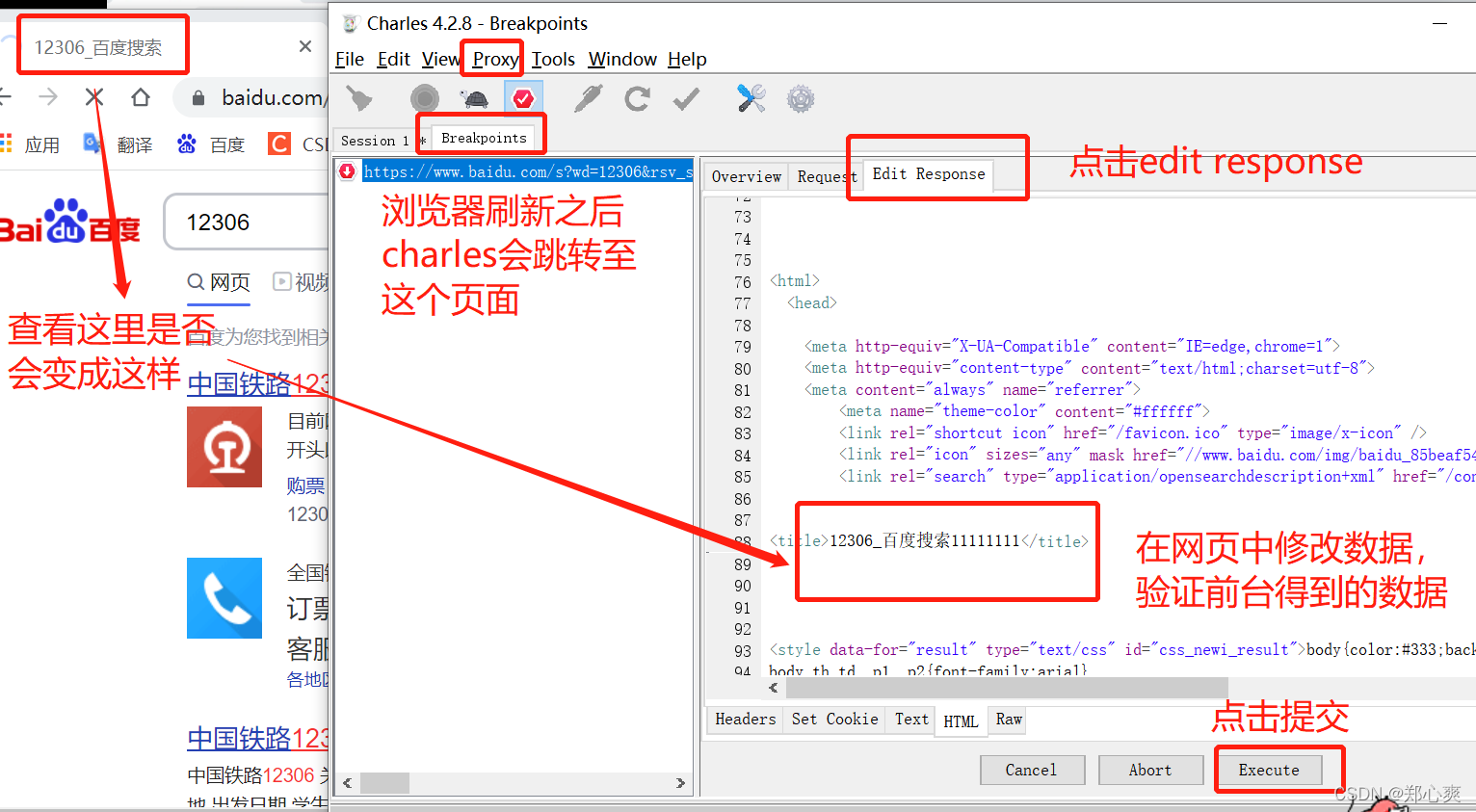1476x812 pixels.
Task: Open the Tools menu
Action: pos(553,60)
